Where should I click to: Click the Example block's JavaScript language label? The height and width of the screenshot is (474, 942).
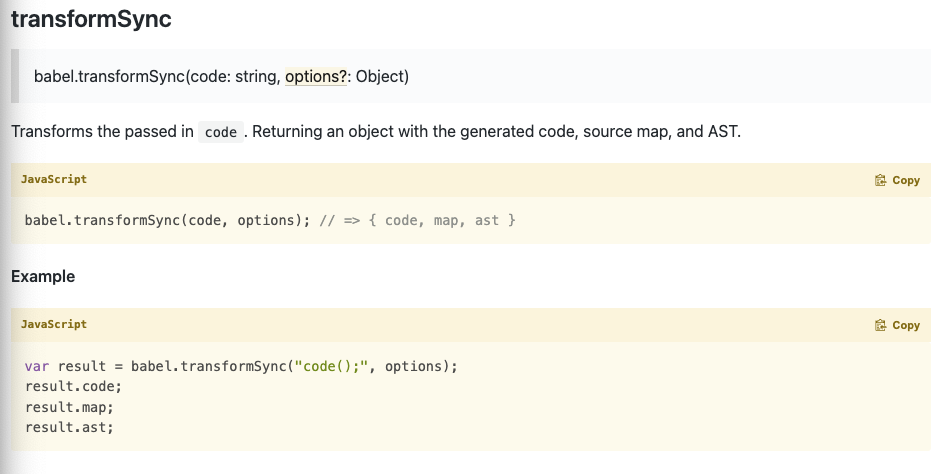coord(54,324)
